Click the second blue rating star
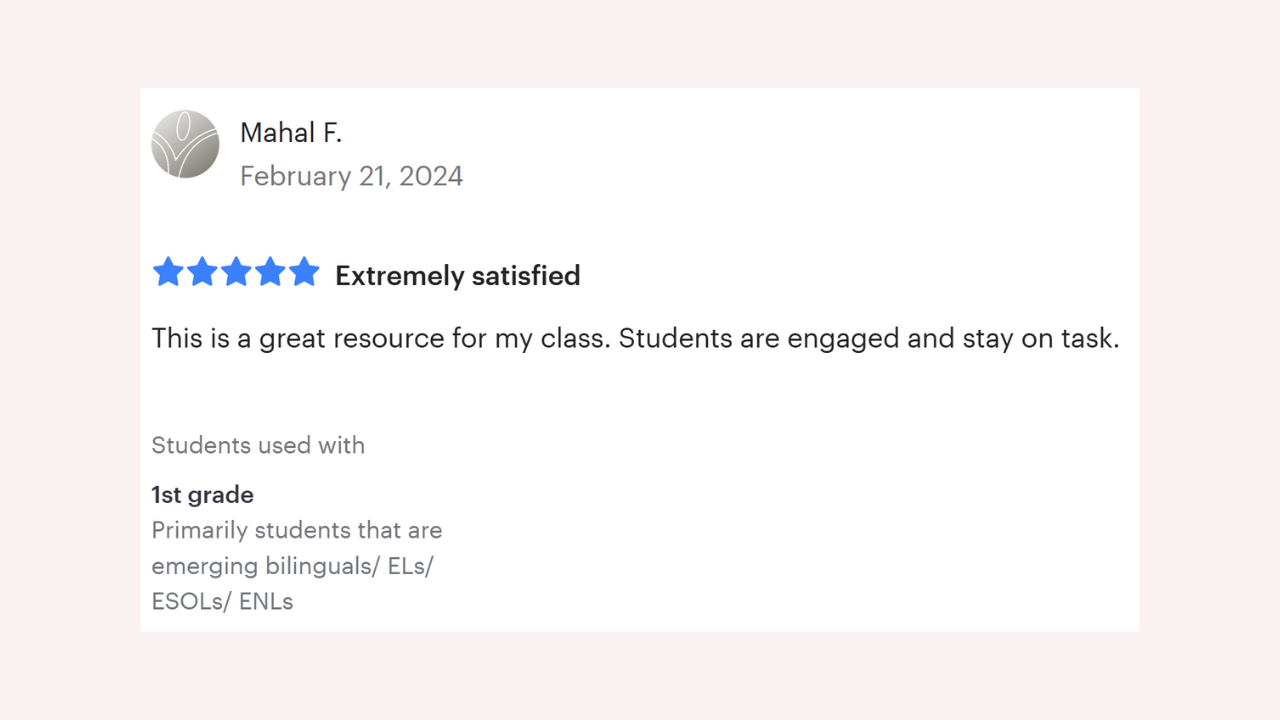Screen dimensions: 1280x720 202,272
